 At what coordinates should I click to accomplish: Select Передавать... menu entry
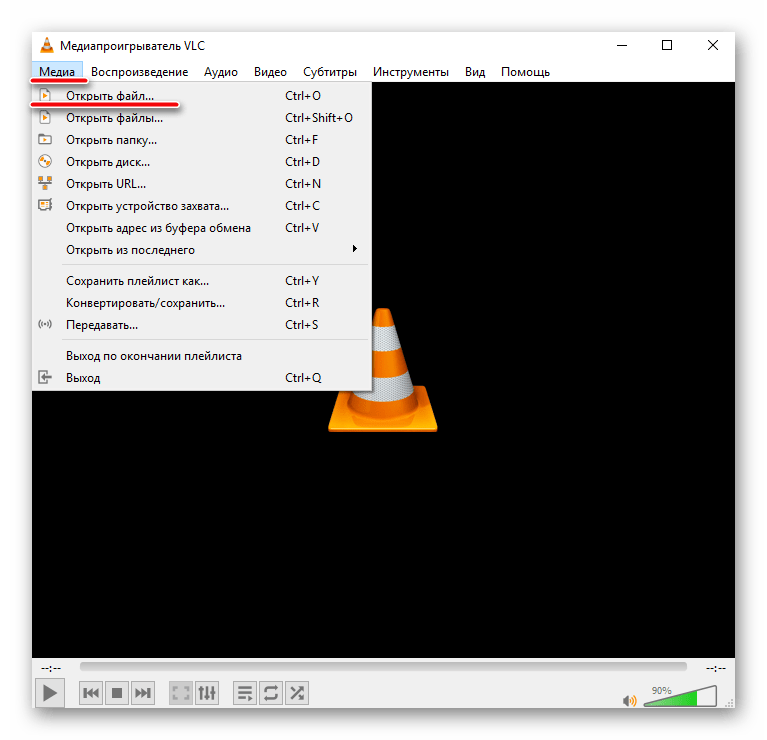coord(202,325)
